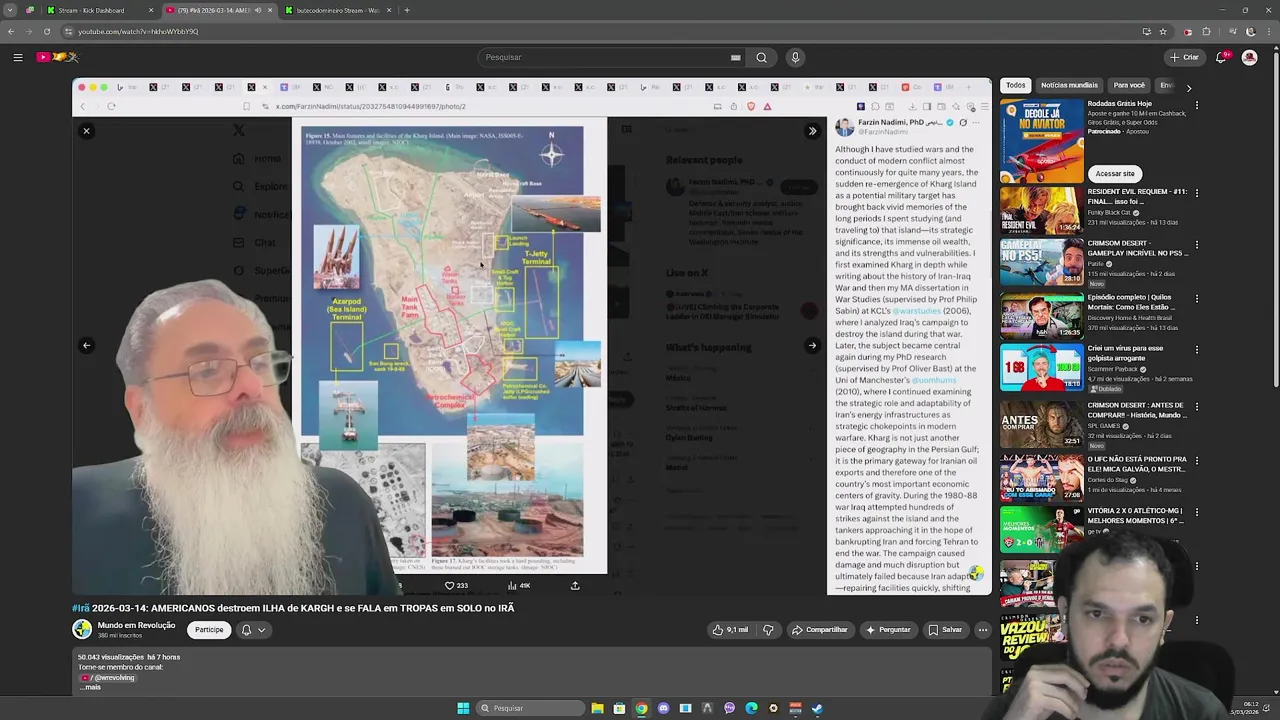Open the YouTube hamburger guide menu

[18, 57]
